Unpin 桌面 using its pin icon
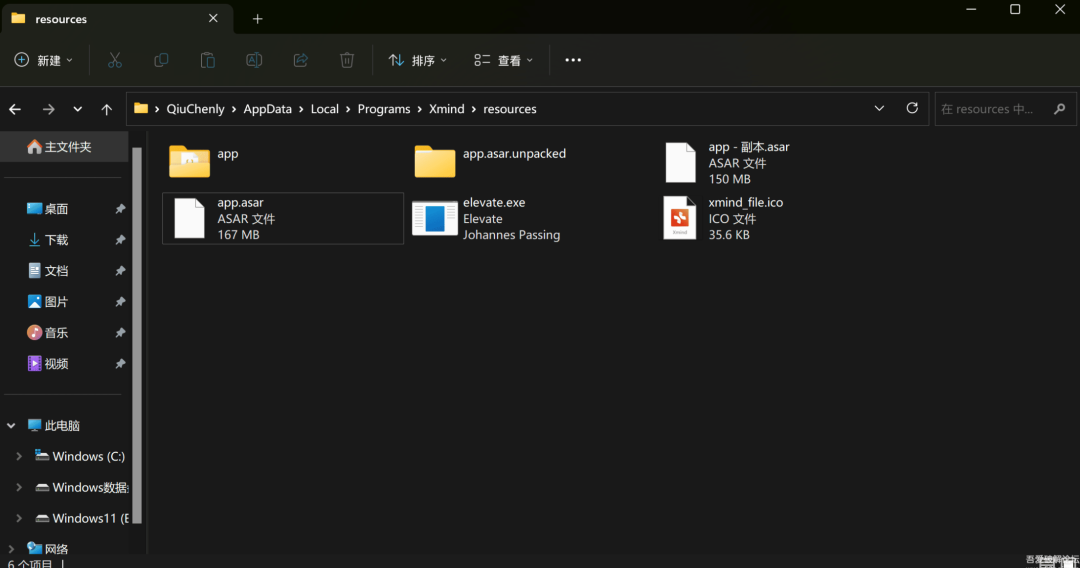The image size is (1080, 568). point(120,209)
